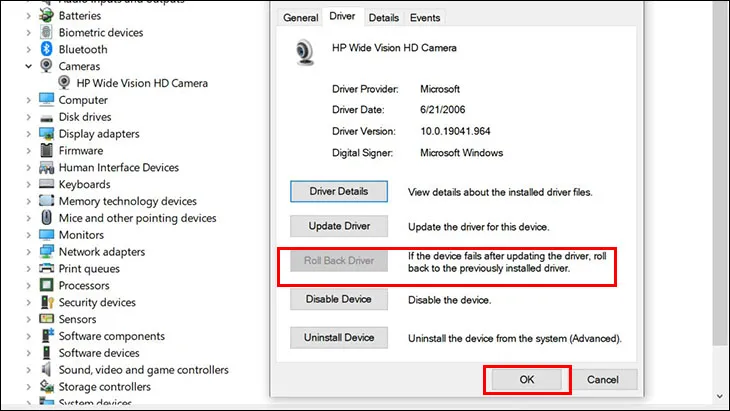Image resolution: width=730 pixels, height=411 pixels.
Task: Click the Keyboards device icon
Action: (46, 184)
